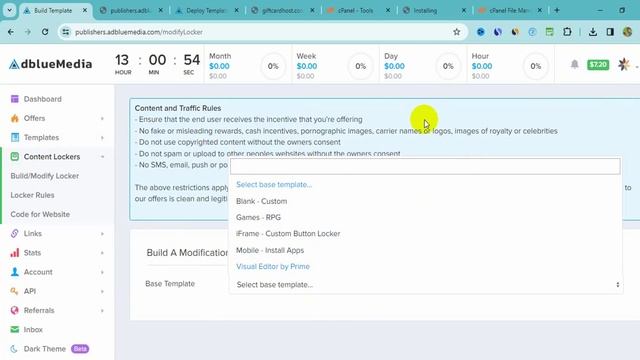Open a new browser tab
The image size is (640, 360).
click(x=557, y=10)
